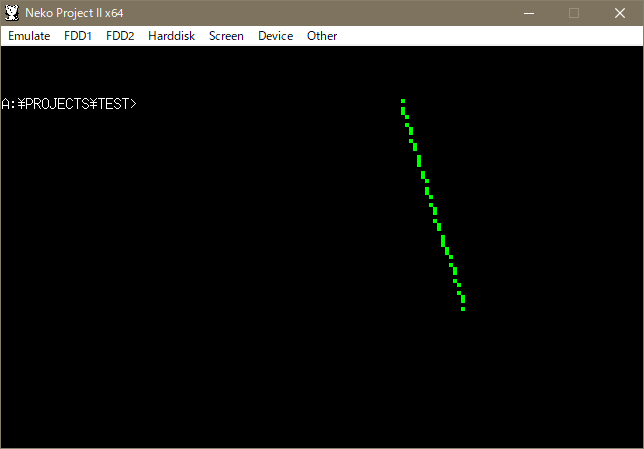
Task: Close the Neko Project II window
Action: pyautogui.click(x=620, y=13)
